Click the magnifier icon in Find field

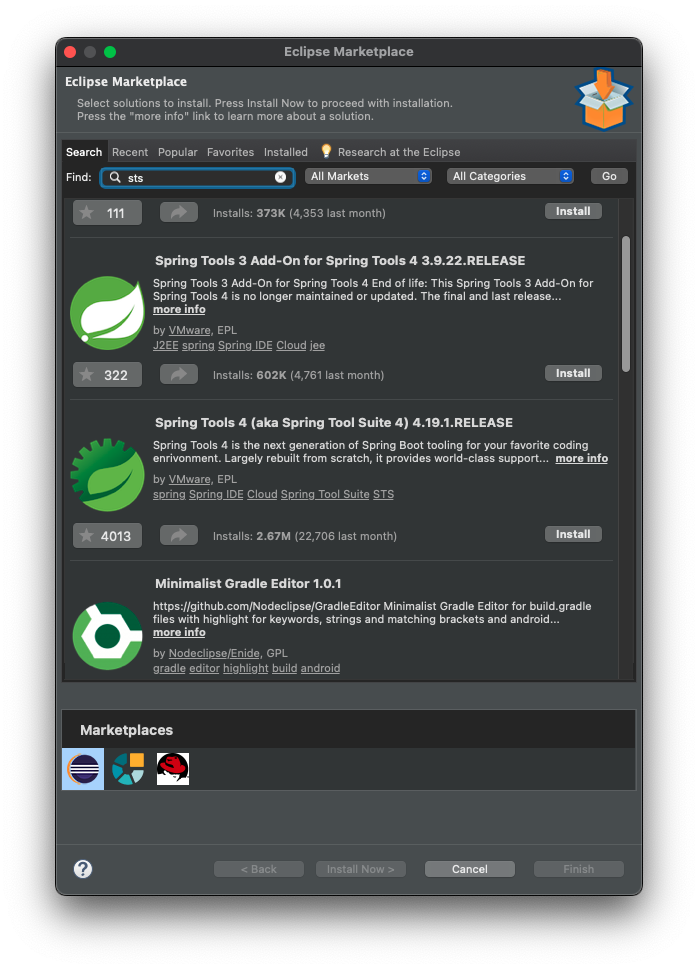coord(115,177)
